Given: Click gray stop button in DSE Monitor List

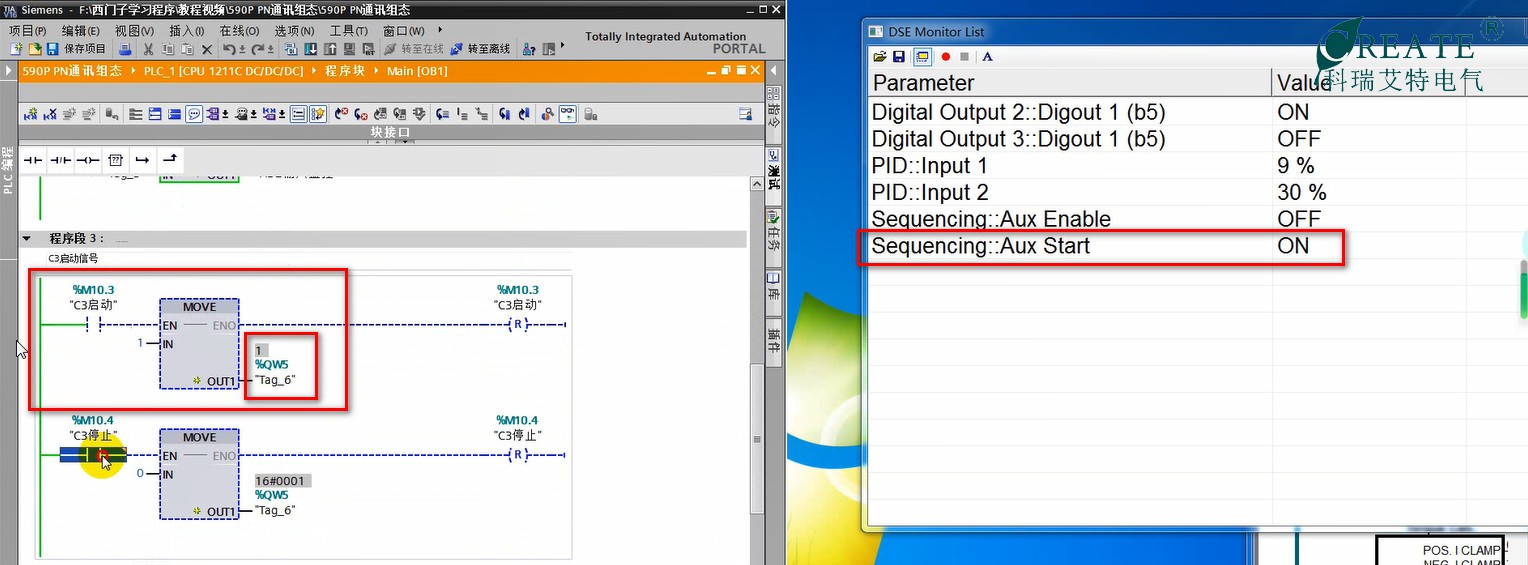Looking at the screenshot, I should click(x=964, y=57).
